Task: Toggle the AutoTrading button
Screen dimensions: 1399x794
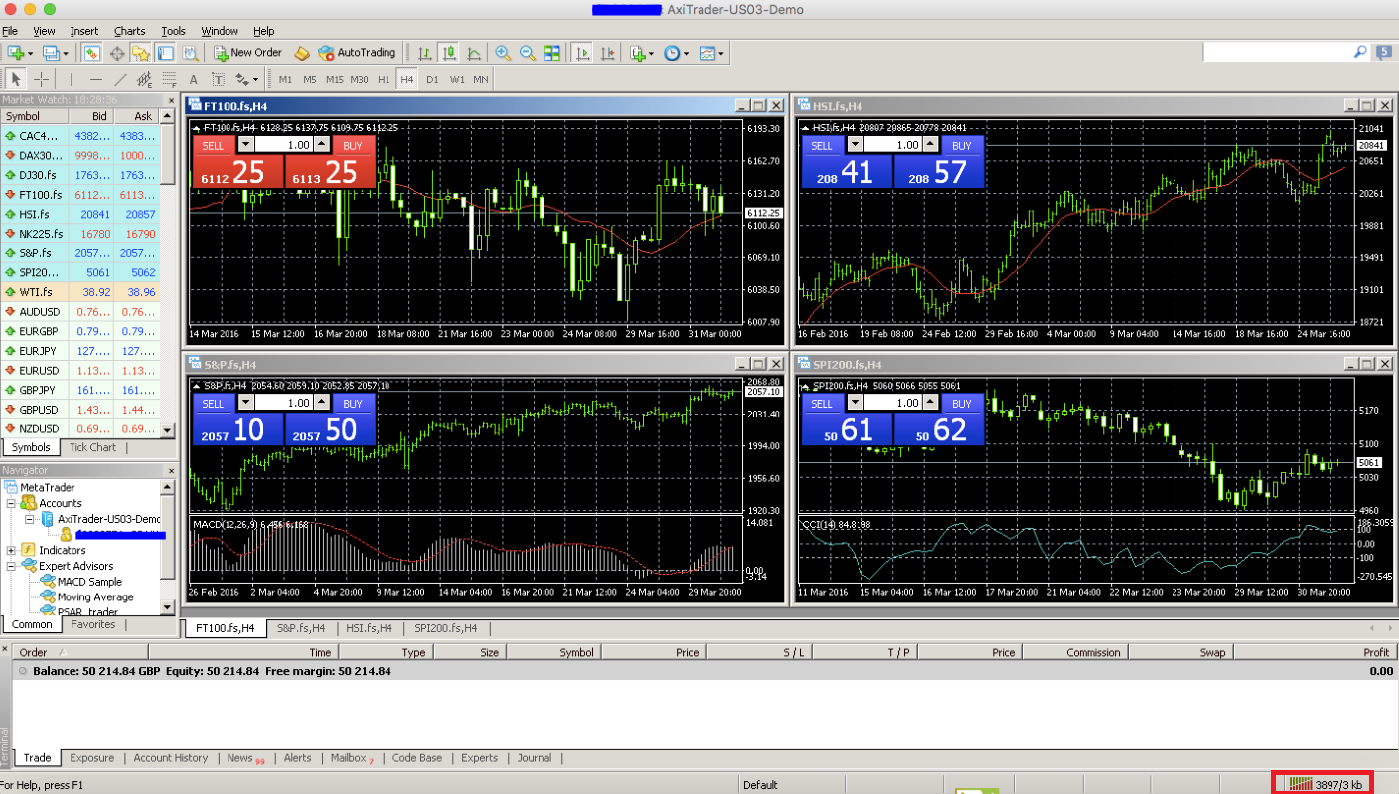Action: coord(356,53)
